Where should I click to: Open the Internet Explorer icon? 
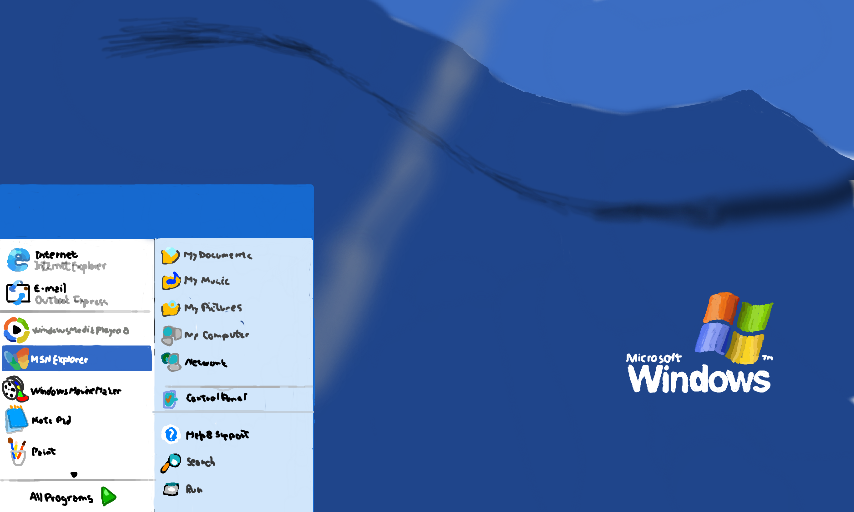[18, 260]
